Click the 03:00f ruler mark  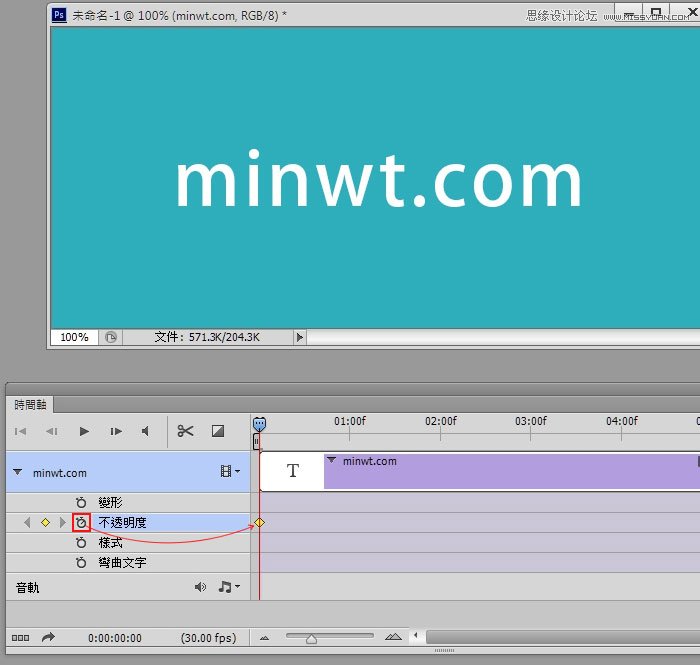[531, 421]
